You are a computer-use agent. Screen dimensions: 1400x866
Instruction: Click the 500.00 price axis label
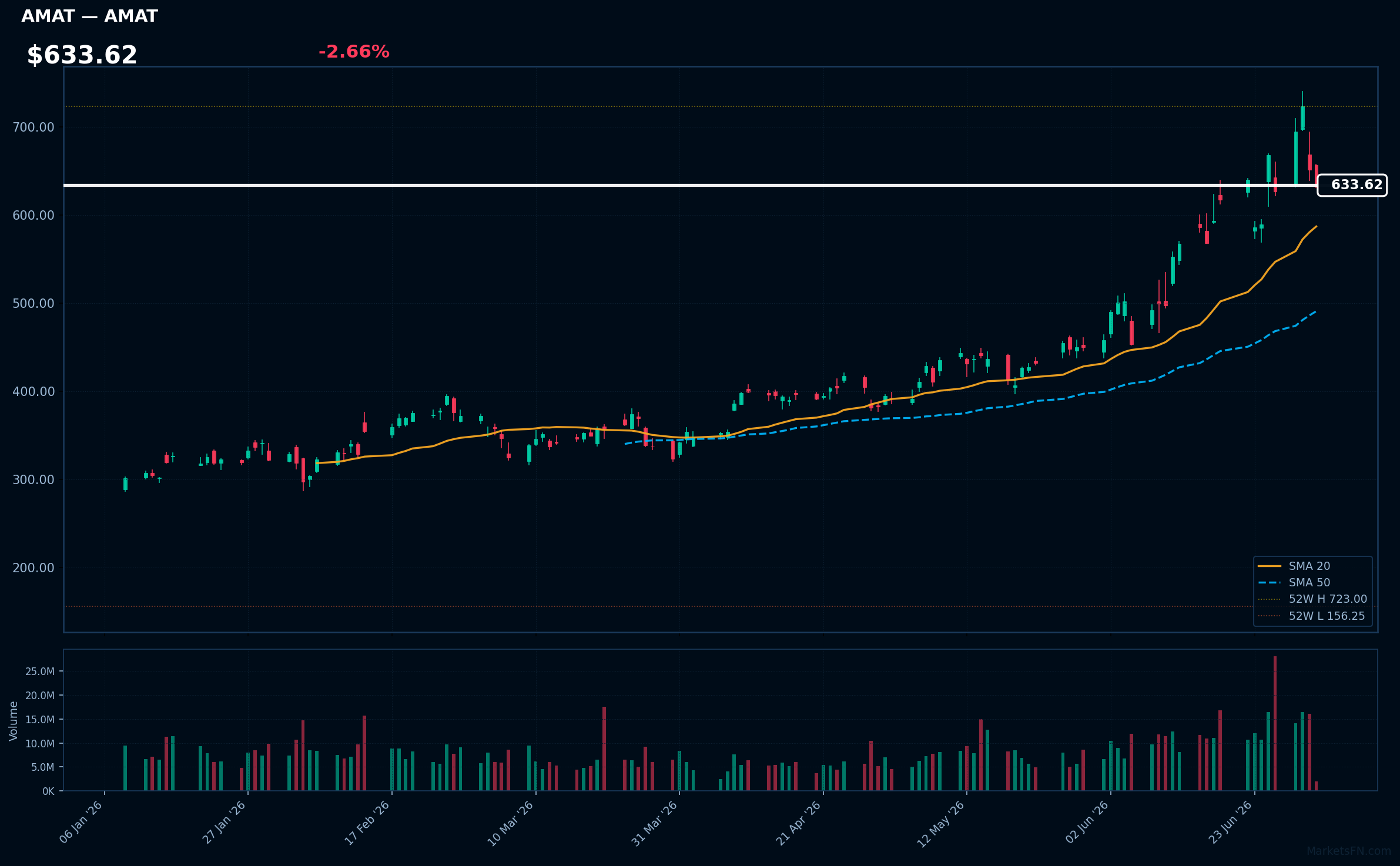[34, 303]
